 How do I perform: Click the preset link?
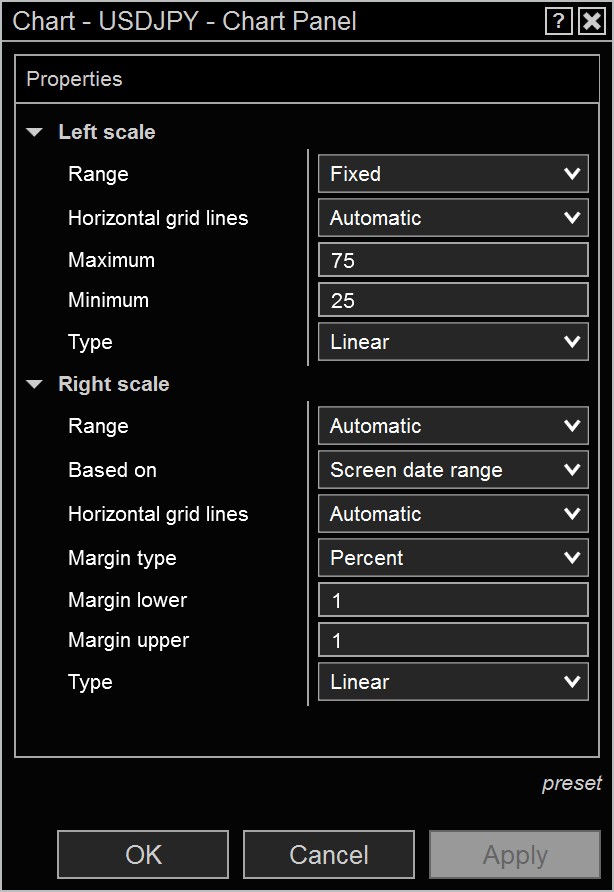[572, 784]
